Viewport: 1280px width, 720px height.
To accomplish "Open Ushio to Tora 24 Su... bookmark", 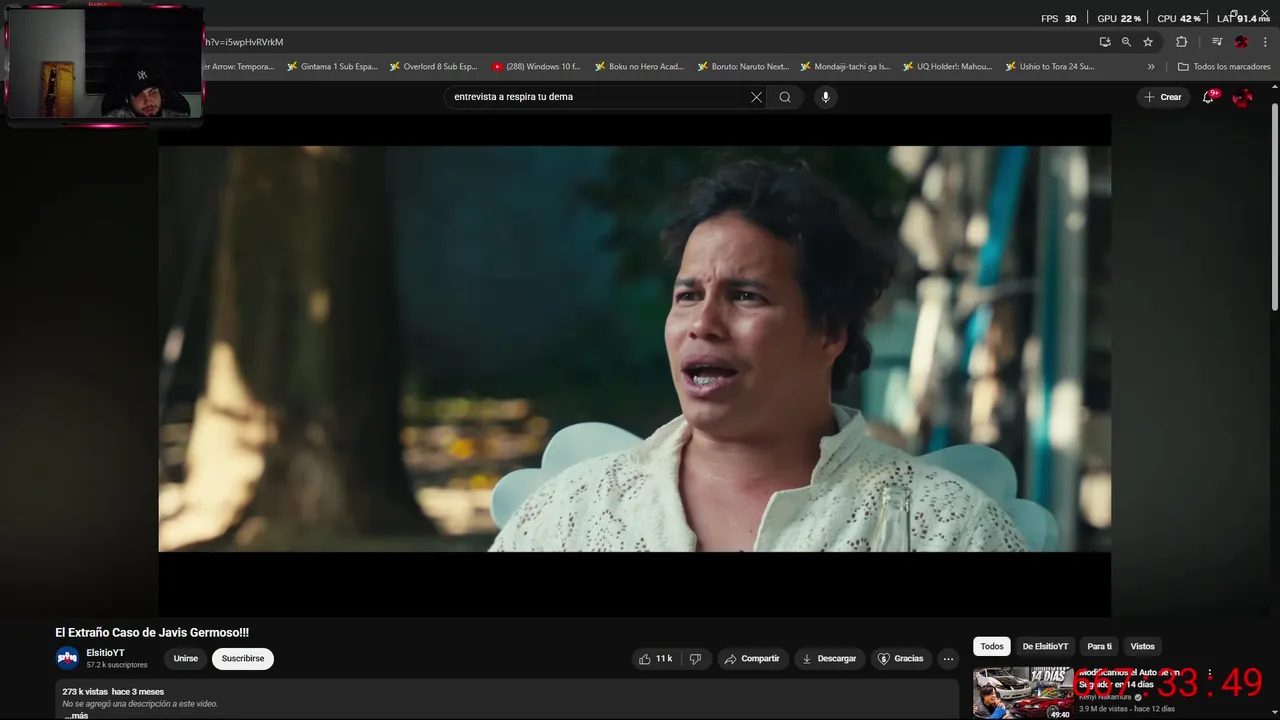I will tap(1049, 67).
